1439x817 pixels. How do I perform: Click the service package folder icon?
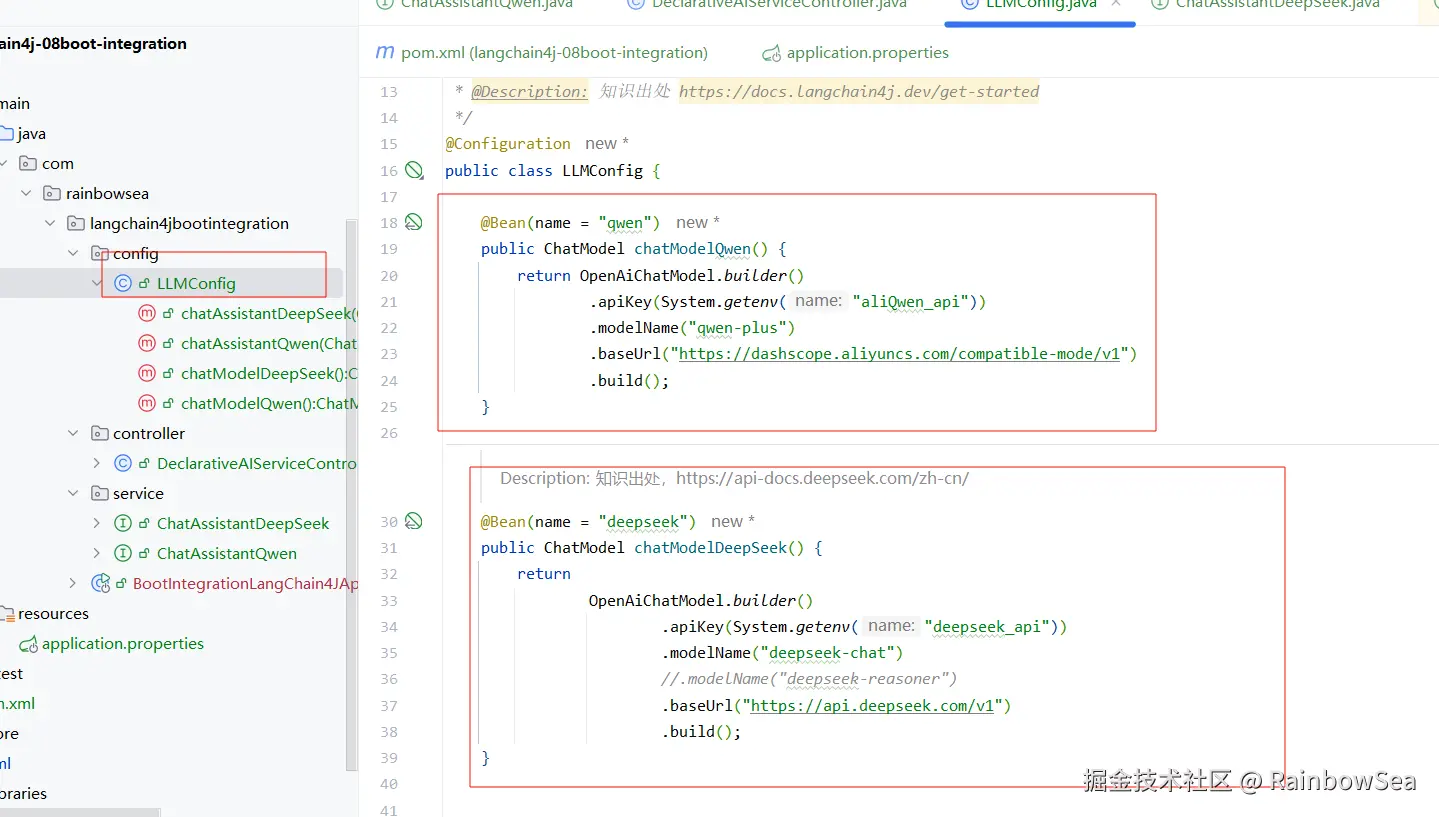point(99,493)
